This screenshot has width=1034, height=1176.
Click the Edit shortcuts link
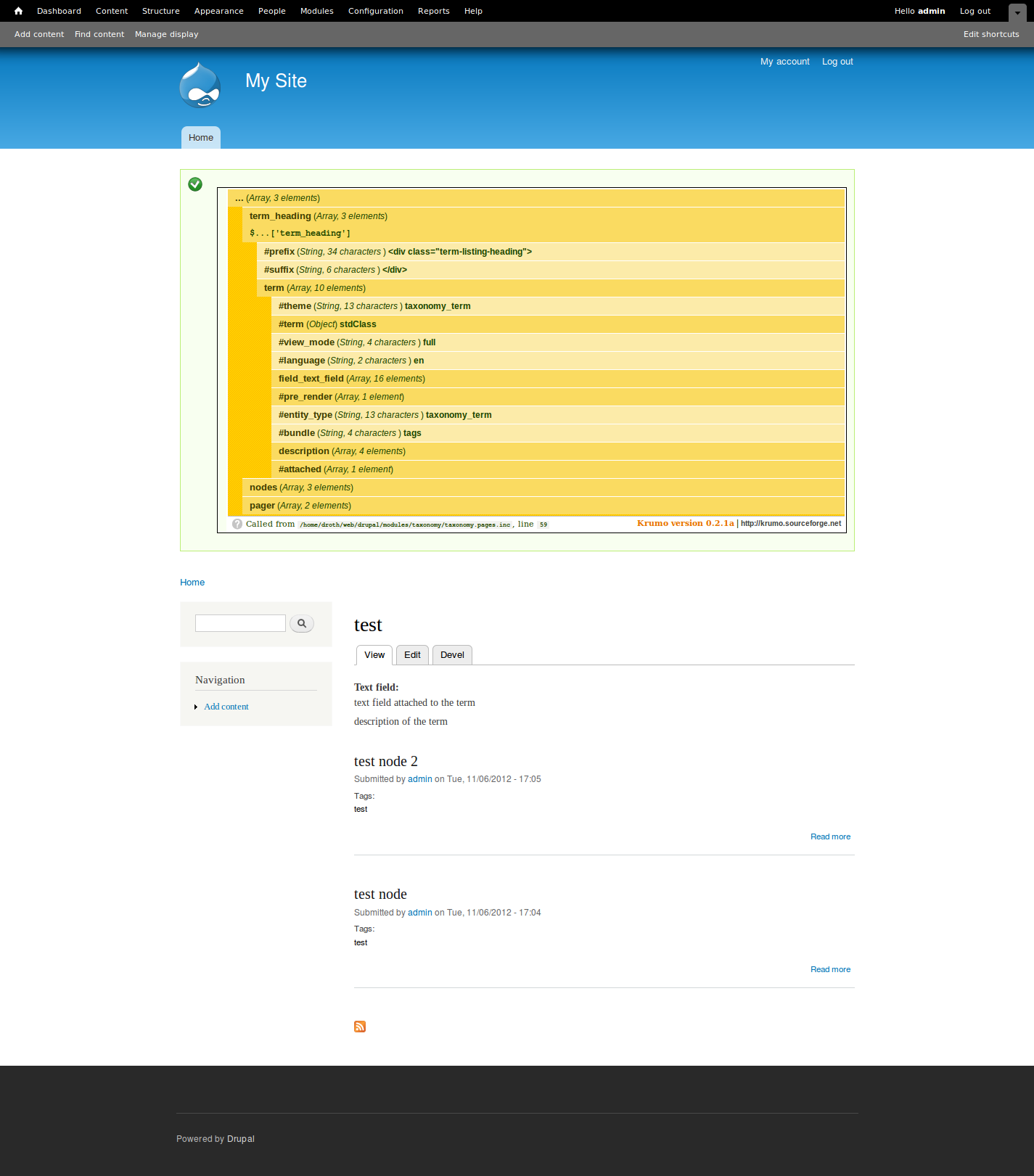(x=990, y=34)
